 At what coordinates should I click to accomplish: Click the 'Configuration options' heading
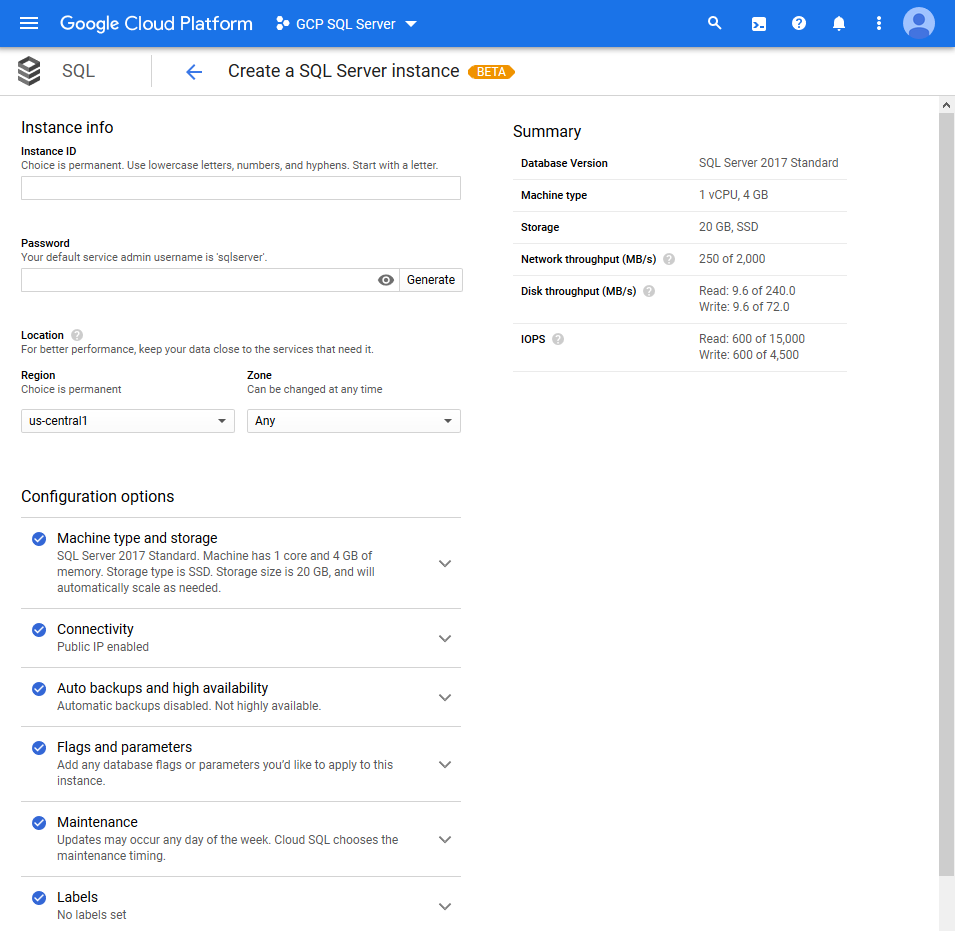point(97,497)
